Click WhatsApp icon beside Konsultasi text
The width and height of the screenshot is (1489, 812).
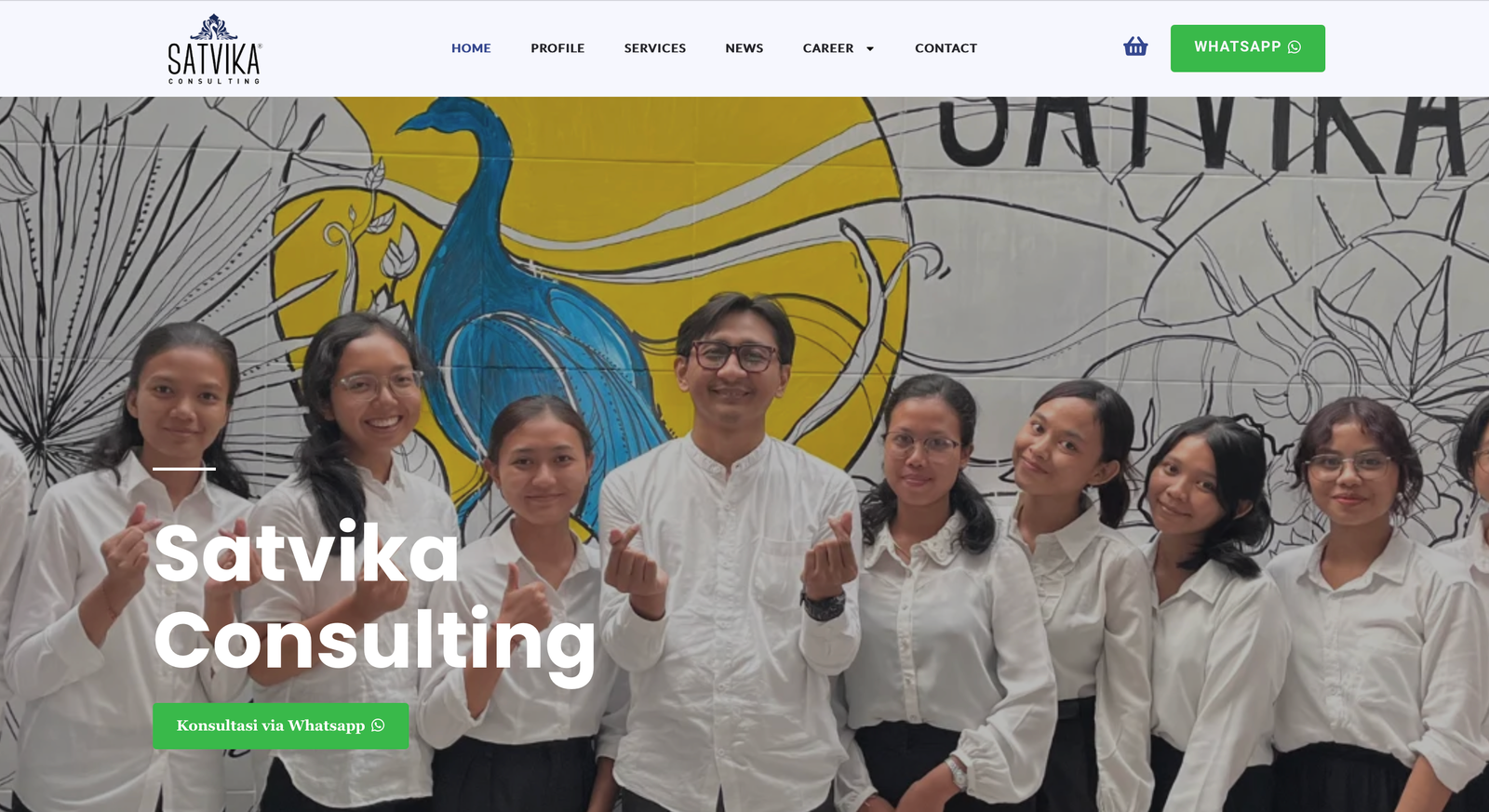click(378, 725)
